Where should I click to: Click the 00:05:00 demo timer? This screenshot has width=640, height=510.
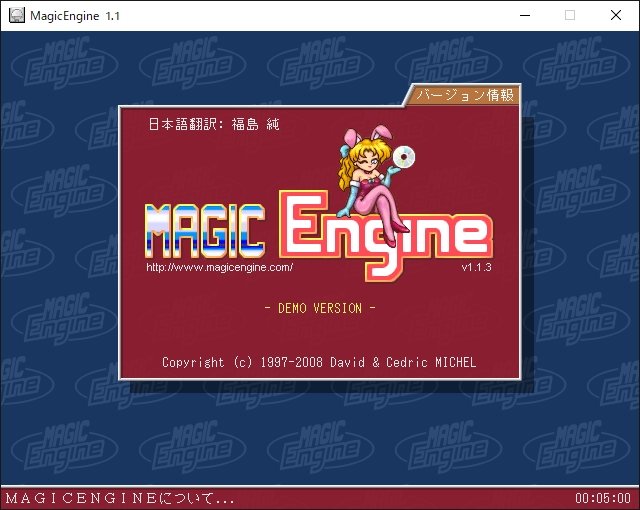point(603,497)
